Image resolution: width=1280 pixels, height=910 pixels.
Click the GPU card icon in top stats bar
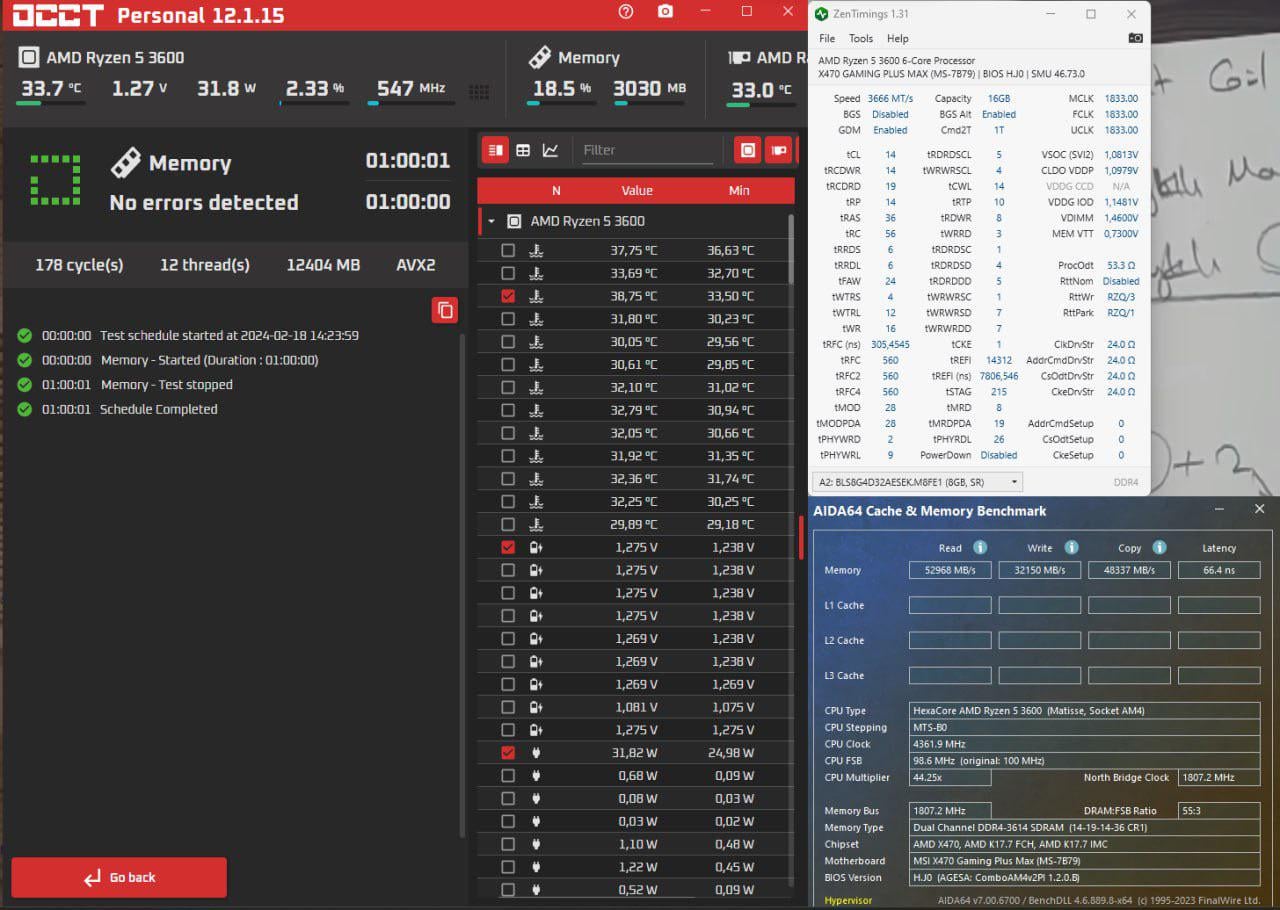[x=740, y=57]
